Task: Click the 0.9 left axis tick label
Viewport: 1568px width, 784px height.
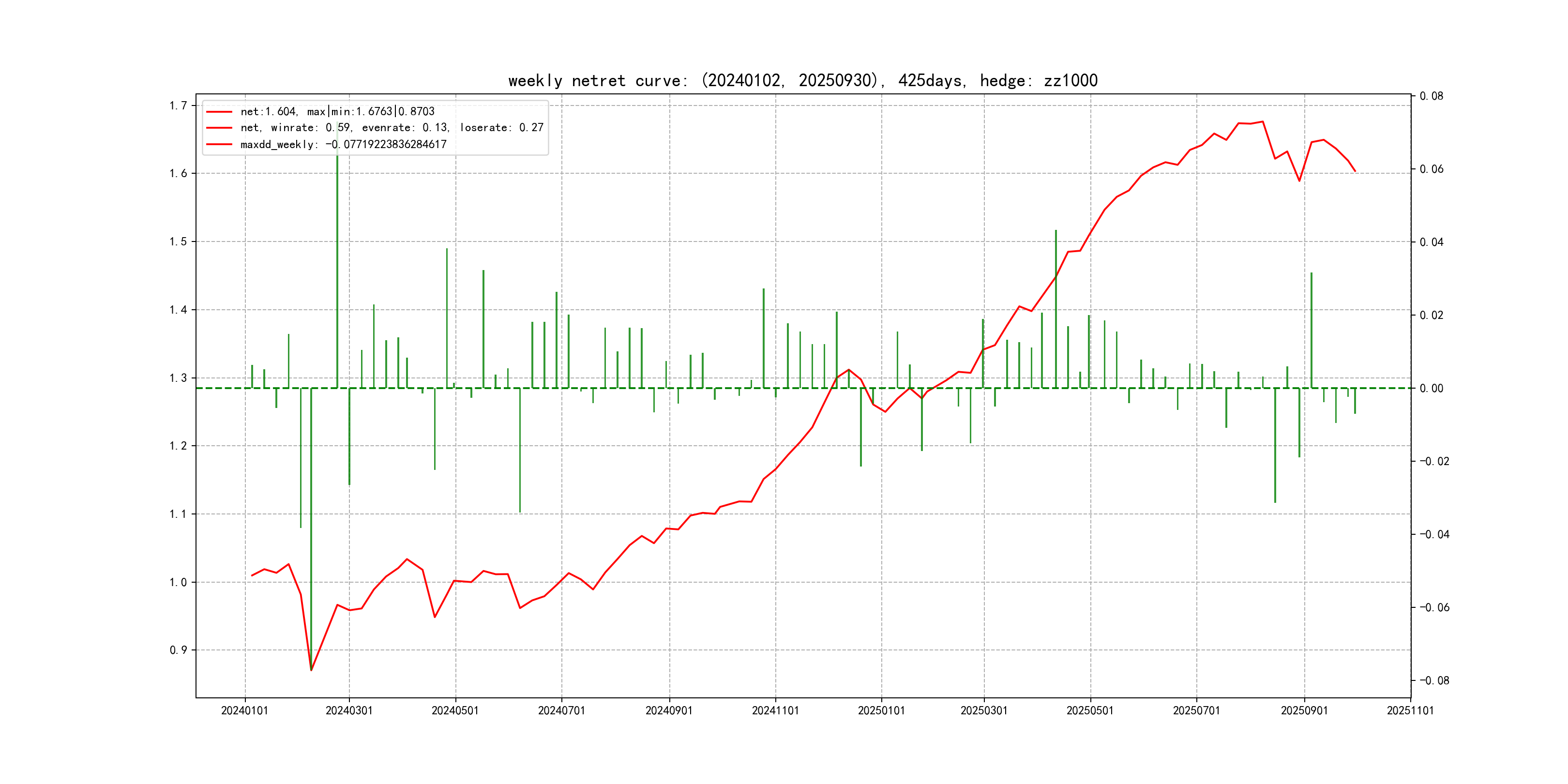Action: [178, 650]
